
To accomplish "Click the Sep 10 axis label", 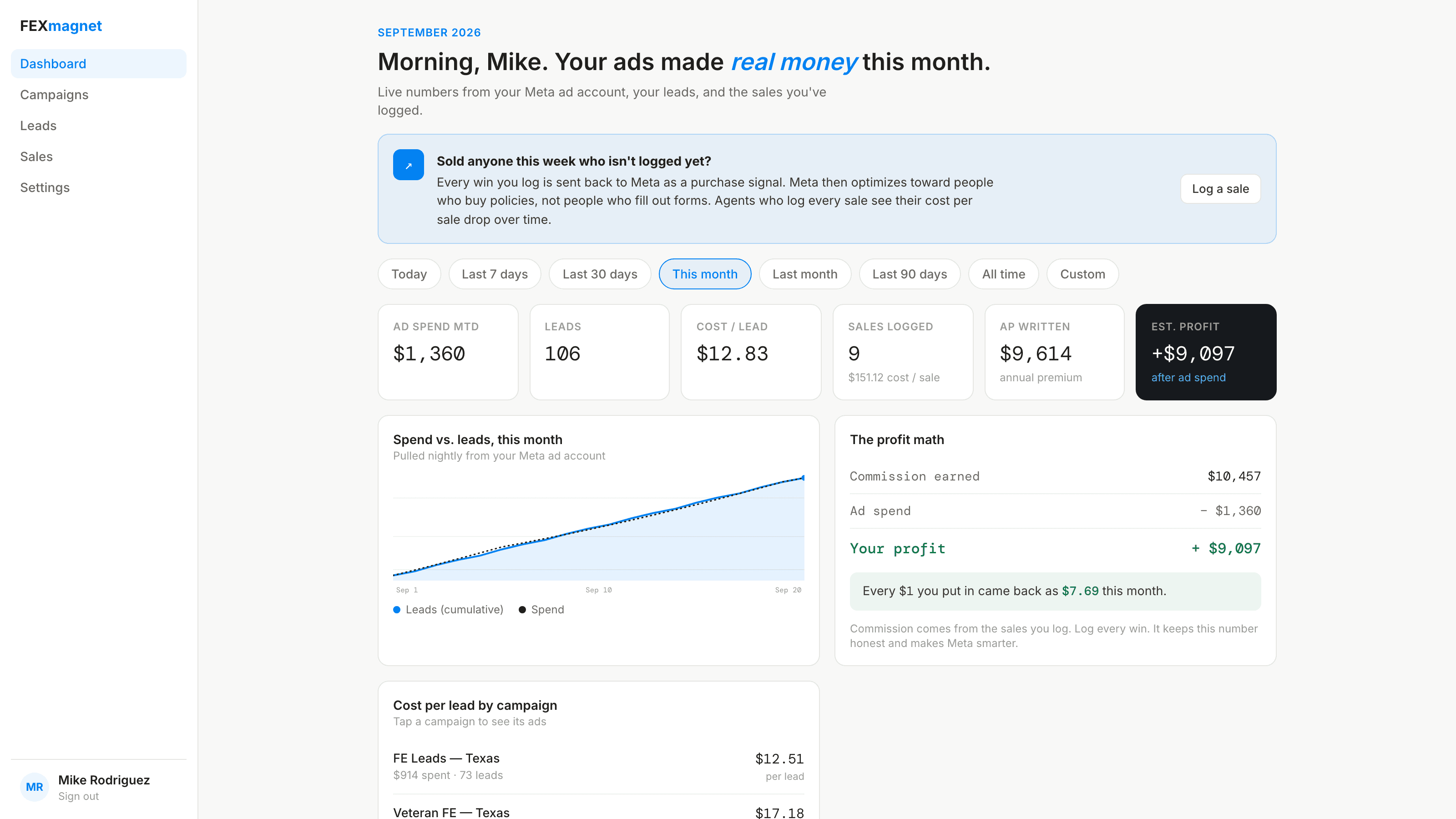I will tap(598, 590).
